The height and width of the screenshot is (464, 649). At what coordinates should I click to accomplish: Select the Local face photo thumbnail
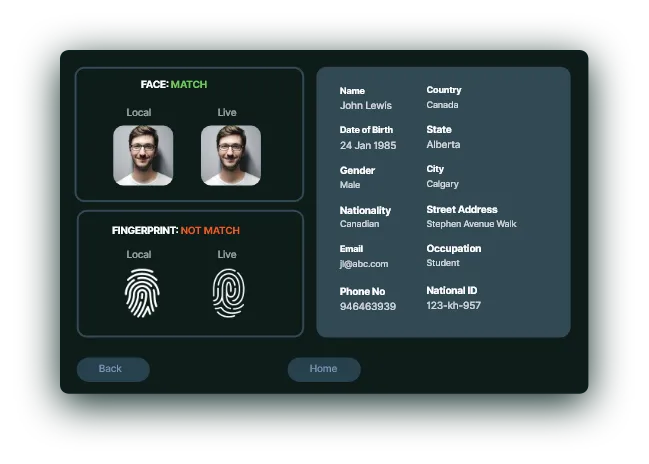[x=143, y=155]
